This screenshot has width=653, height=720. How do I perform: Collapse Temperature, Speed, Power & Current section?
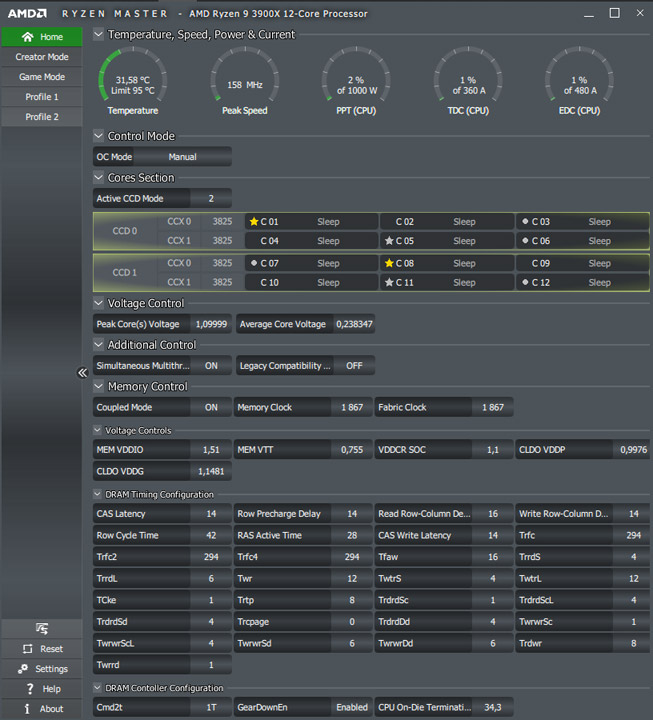coord(98,34)
